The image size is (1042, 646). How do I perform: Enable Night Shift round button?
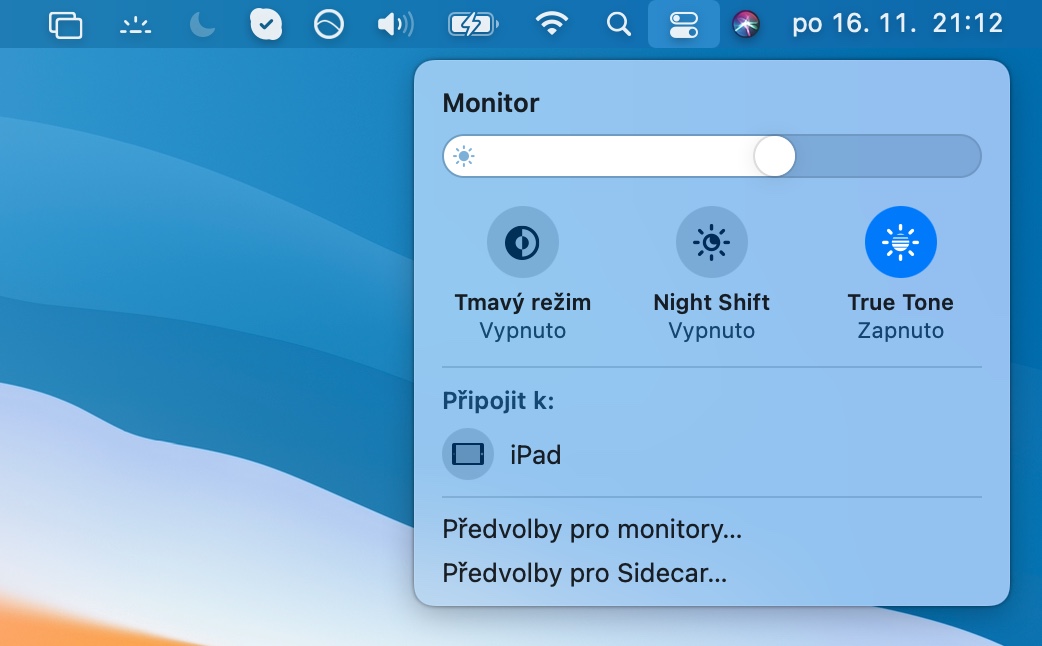pyautogui.click(x=712, y=242)
